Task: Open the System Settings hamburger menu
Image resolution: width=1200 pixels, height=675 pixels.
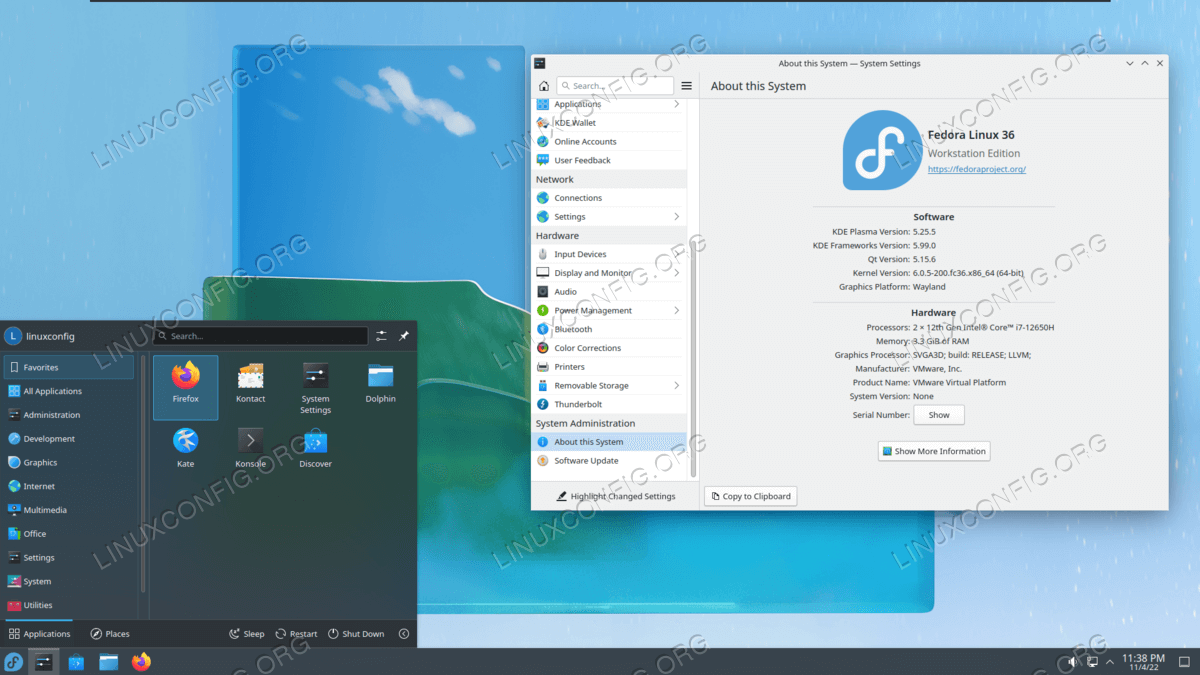Action: (686, 86)
